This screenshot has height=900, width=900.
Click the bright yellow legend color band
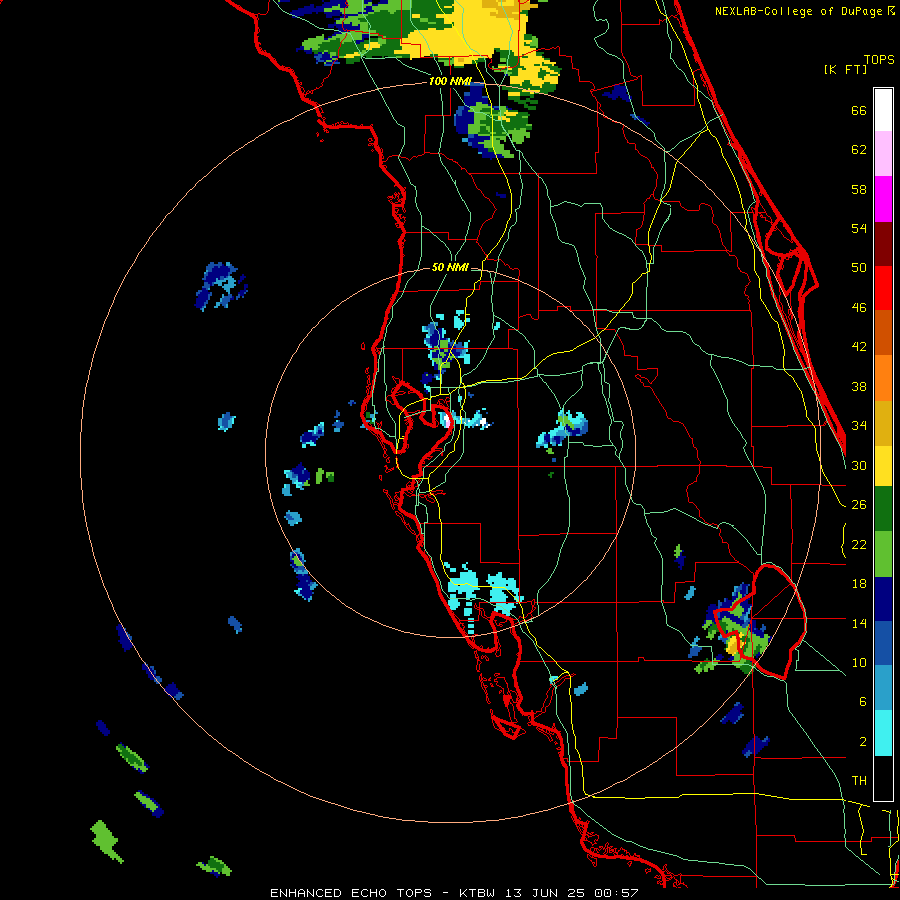883,466
